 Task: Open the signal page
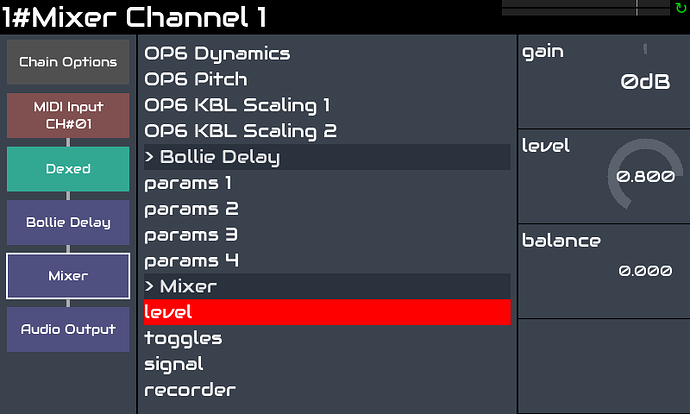(327, 364)
